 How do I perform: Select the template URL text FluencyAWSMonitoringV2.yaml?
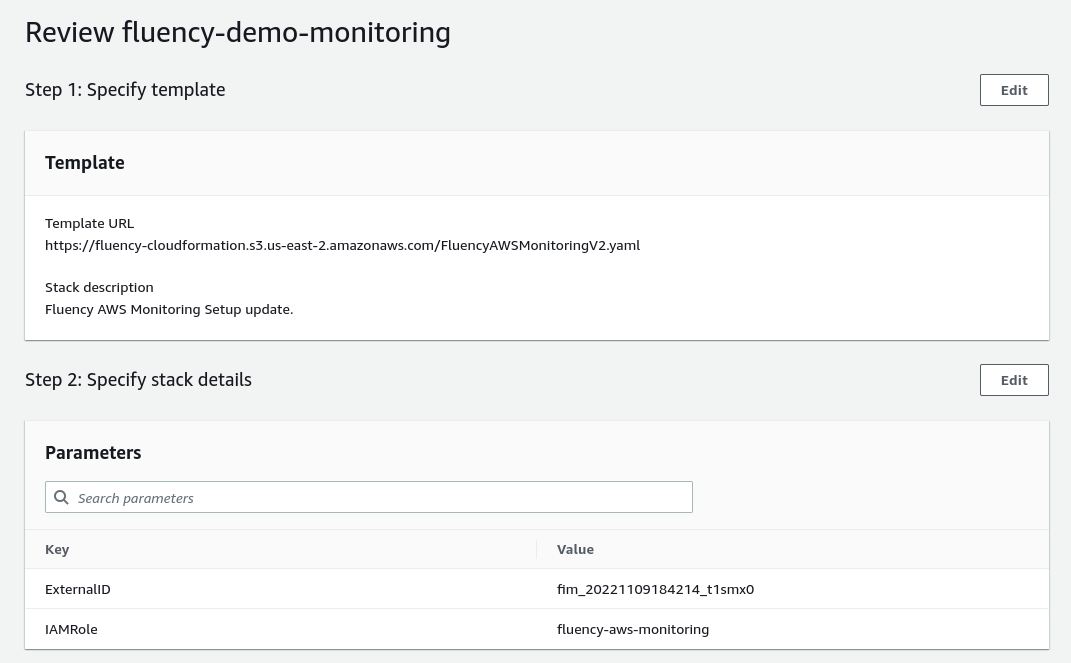[x=540, y=246]
